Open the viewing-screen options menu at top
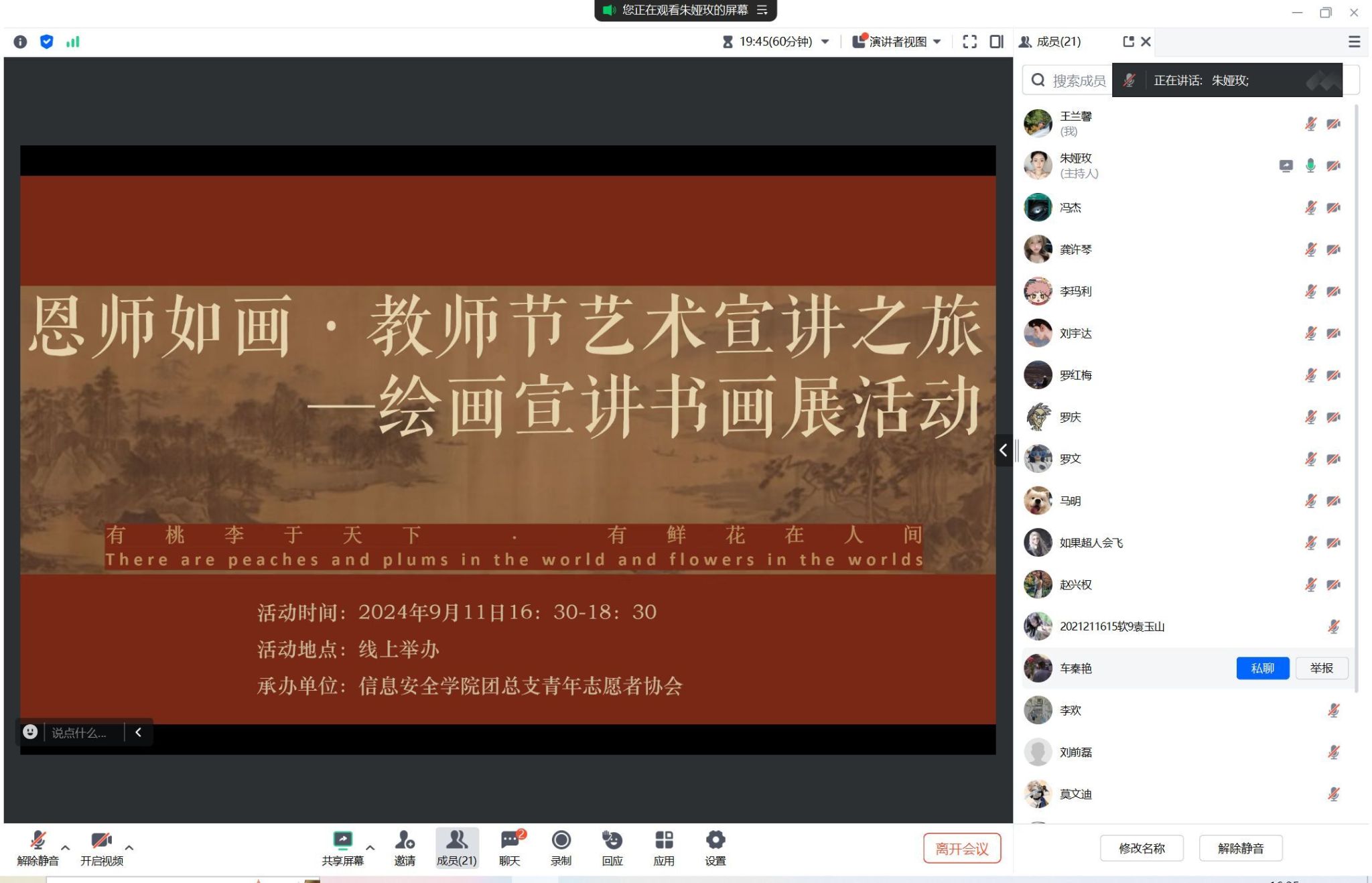This screenshot has height=883, width=1372. click(x=762, y=10)
